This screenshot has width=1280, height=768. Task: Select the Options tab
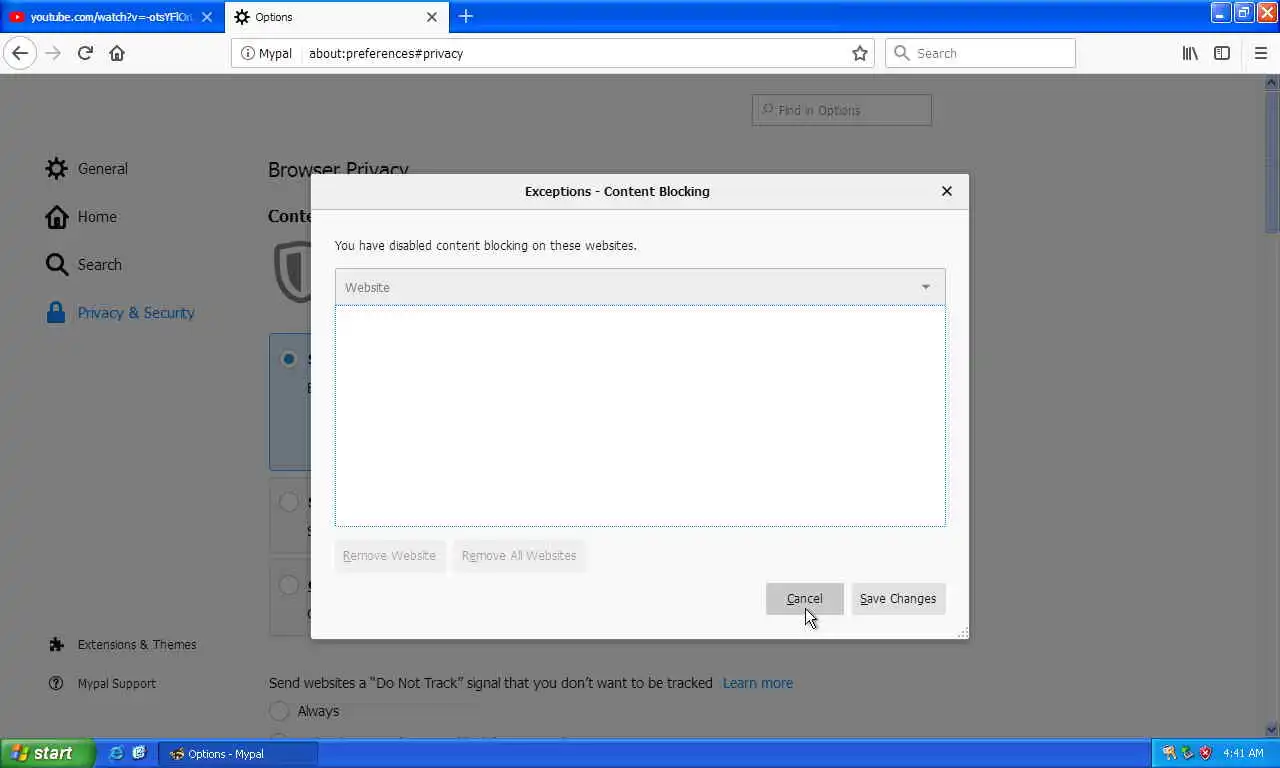tap(337, 17)
